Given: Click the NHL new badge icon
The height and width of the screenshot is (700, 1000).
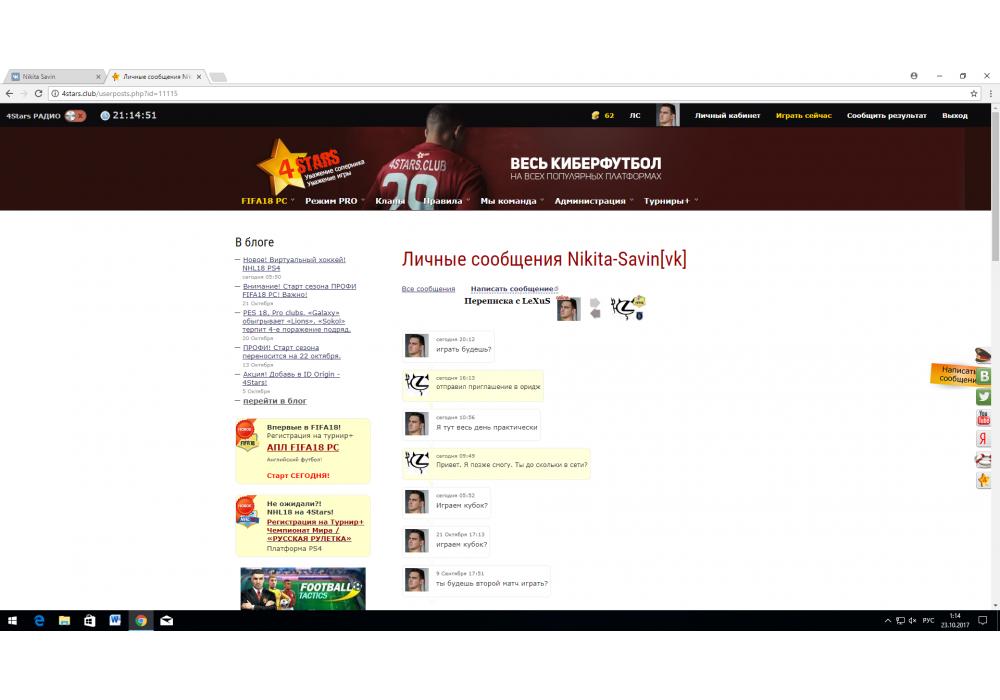Looking at the screenshot, I should pyautogui.click(x=246, y=511).
